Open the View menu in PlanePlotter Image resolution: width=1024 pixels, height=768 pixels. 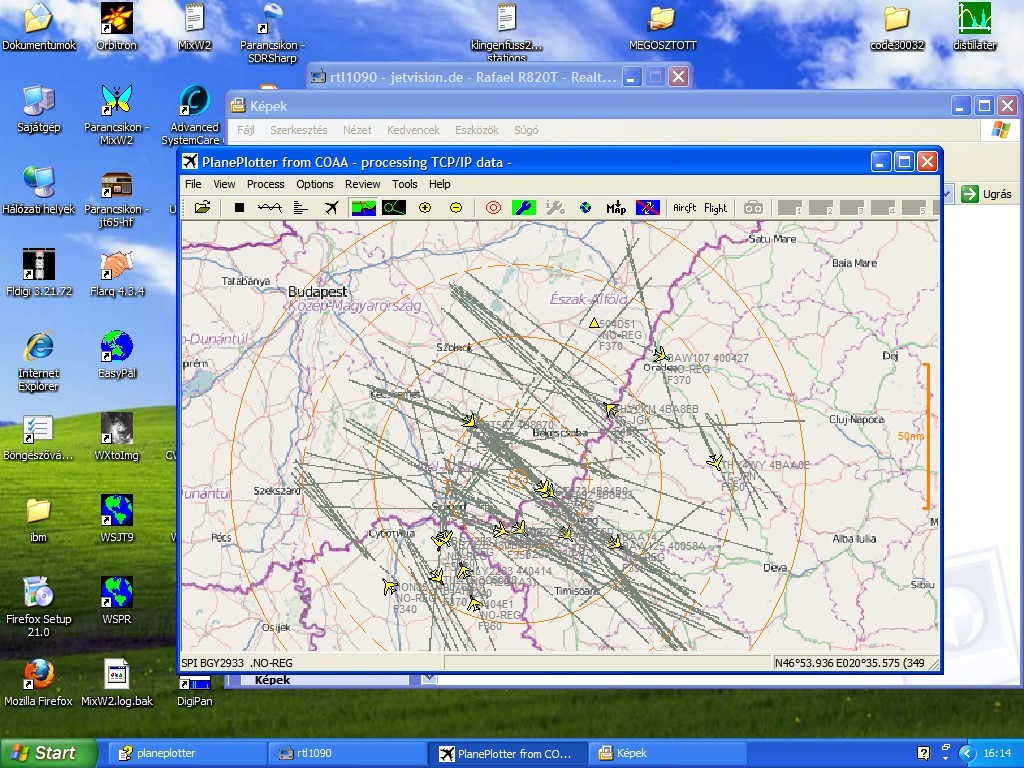click(x=224, y=184)
